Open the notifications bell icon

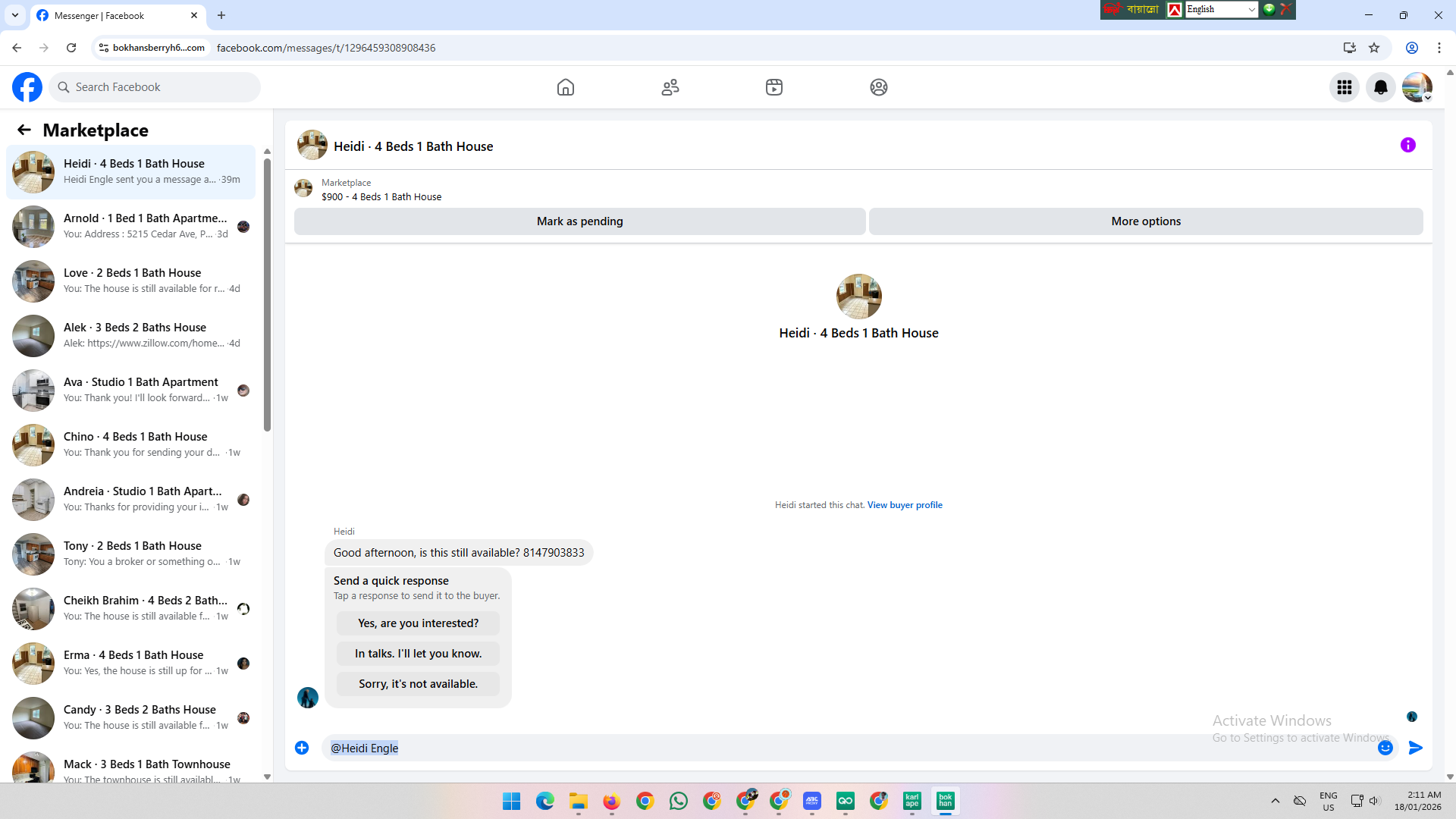pyautogui.click(x=1380, y=87)
